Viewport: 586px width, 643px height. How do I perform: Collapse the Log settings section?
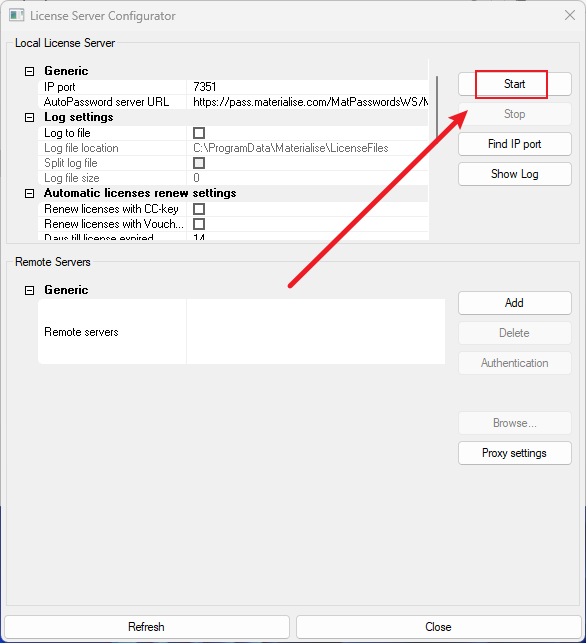tap(30, 118)
